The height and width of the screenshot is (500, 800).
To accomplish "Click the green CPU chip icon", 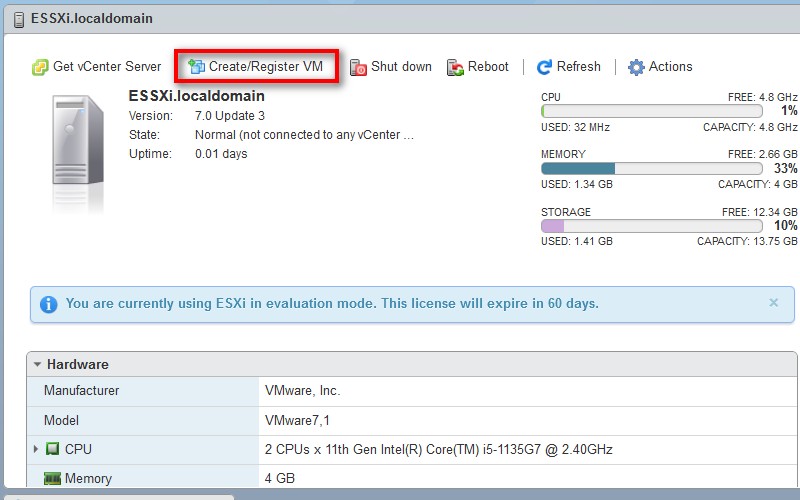I will point(53,449).
